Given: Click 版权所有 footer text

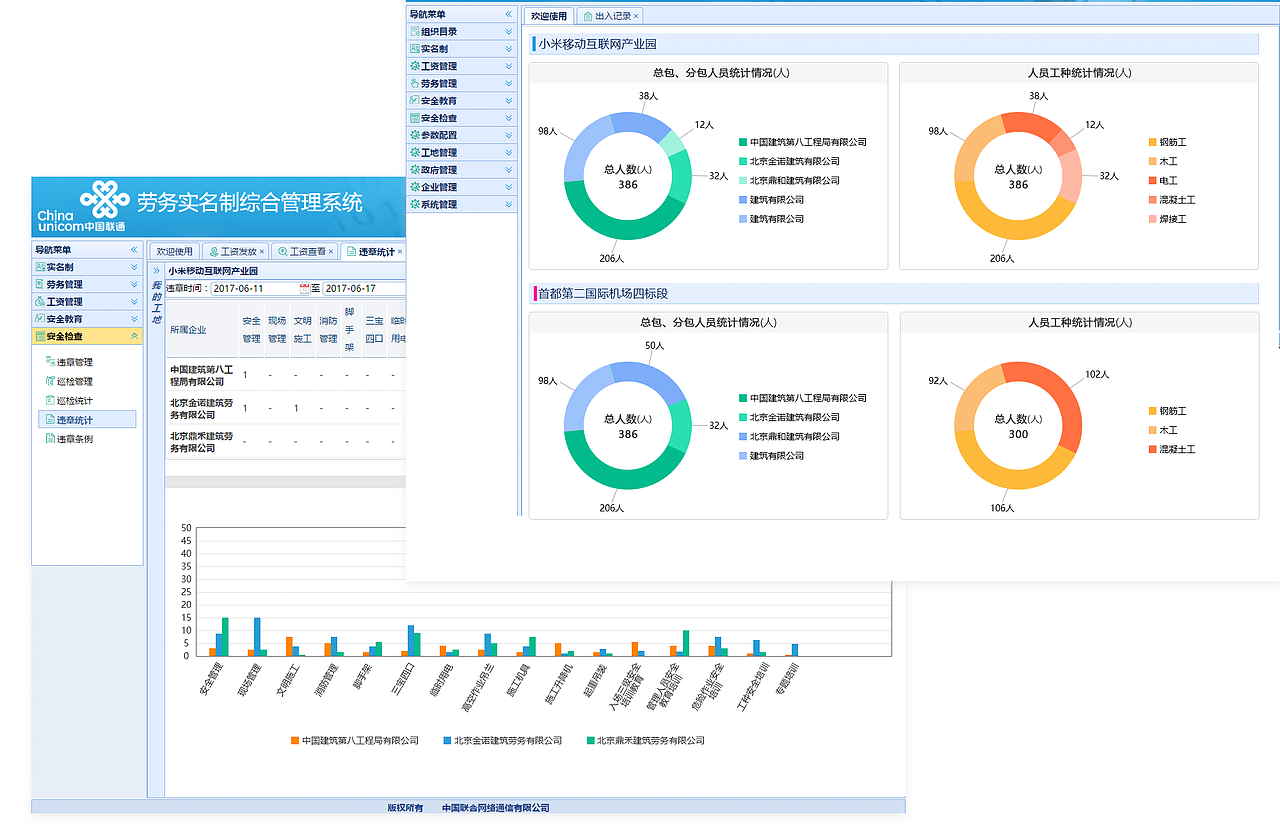Looking at the screenshot, I should pyautogui.click(x=405, y=808).
